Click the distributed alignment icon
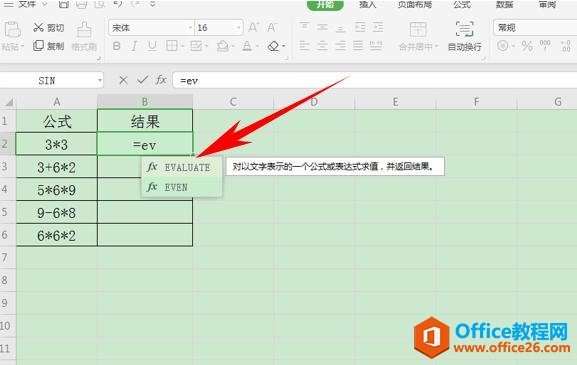Viewport: 577px width, 365px height. (x=376, y=46)
